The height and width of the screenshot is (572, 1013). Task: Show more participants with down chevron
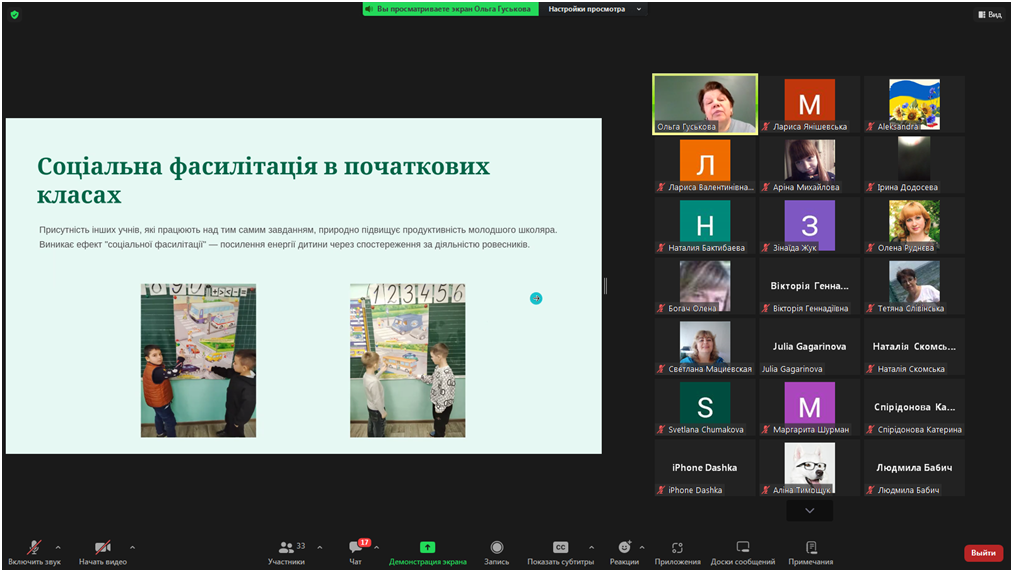pyautogui.click(x=809, y=510)
